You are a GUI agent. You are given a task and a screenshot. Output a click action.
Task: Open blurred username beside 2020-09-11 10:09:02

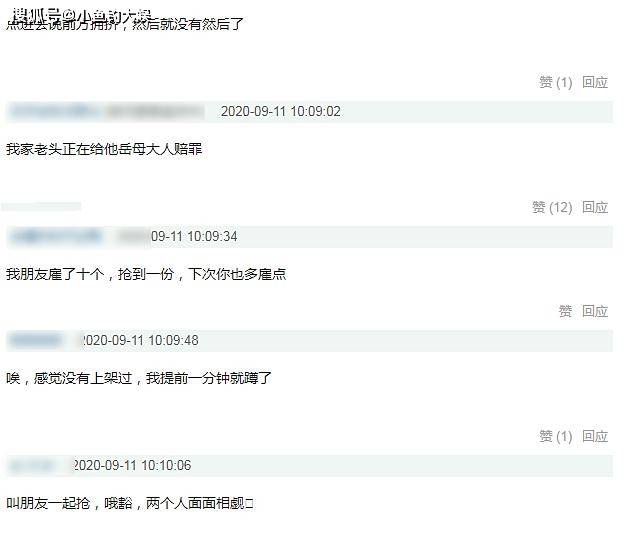pyautogui.click(x=107, y=111)
